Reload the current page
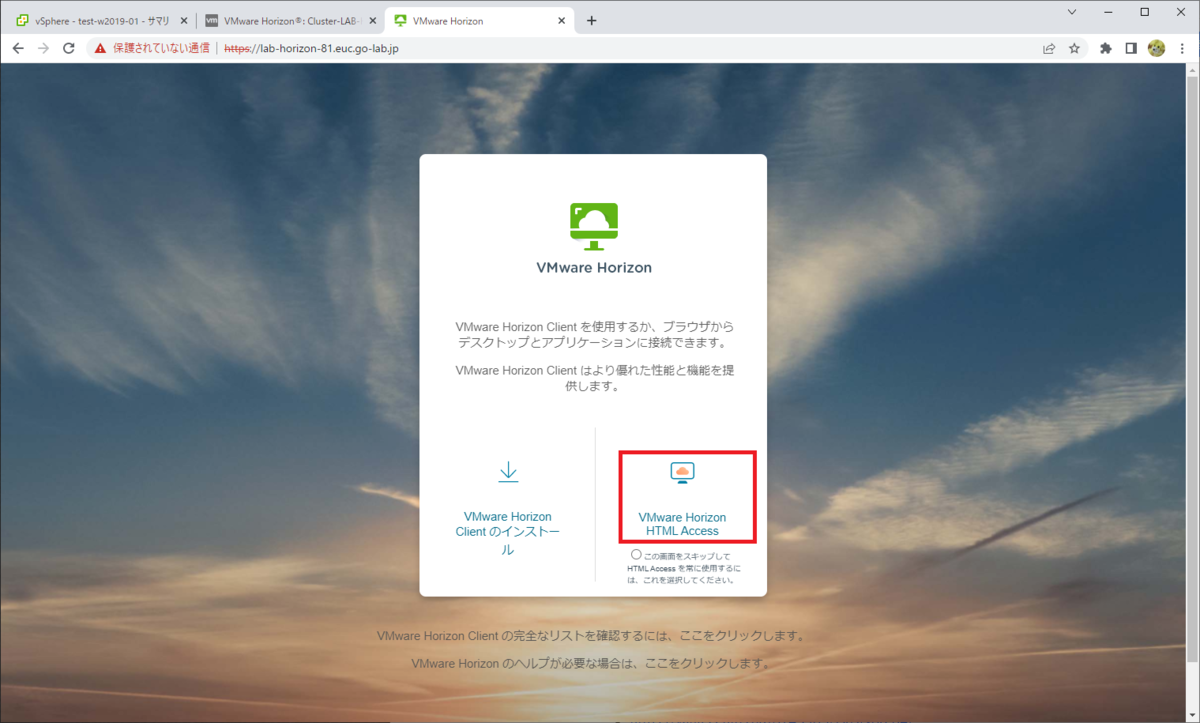Viewport: 1200px width, 723px height. click(x=68, y=48)
